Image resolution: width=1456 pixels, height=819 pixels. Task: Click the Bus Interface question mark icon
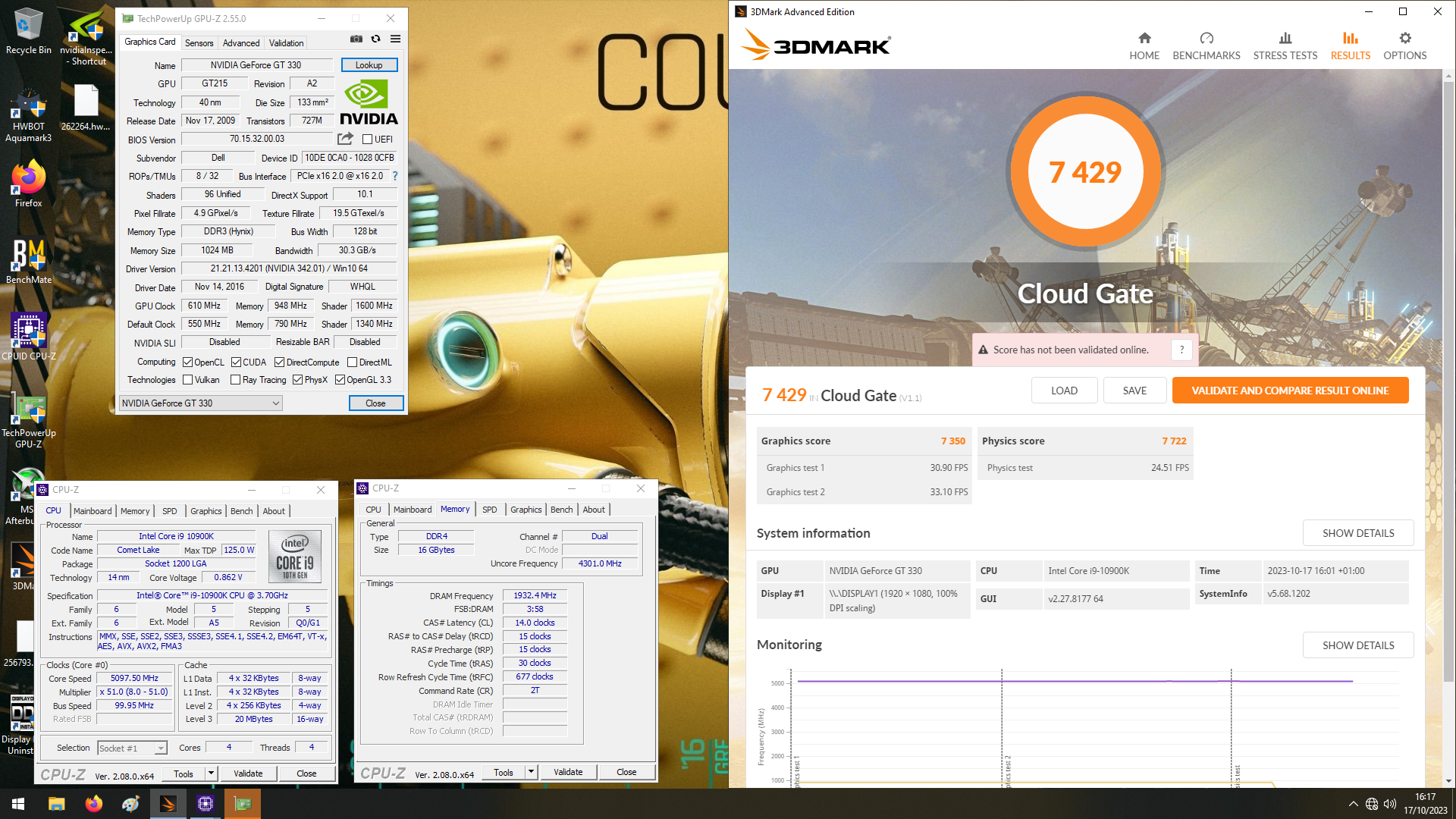pyautogui.click(x=394, y=176)
